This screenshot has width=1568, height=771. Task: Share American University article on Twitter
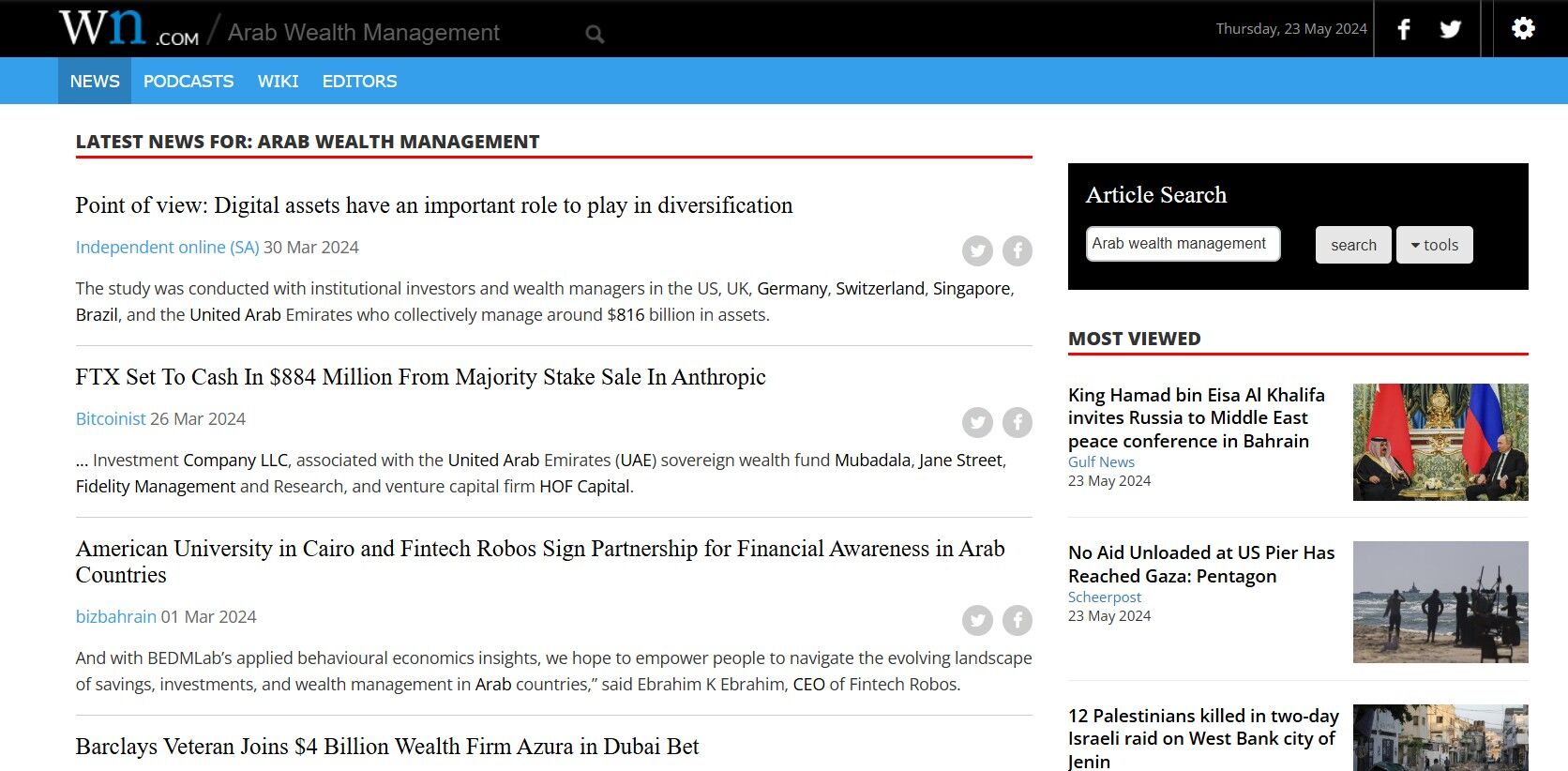[977, 620]
